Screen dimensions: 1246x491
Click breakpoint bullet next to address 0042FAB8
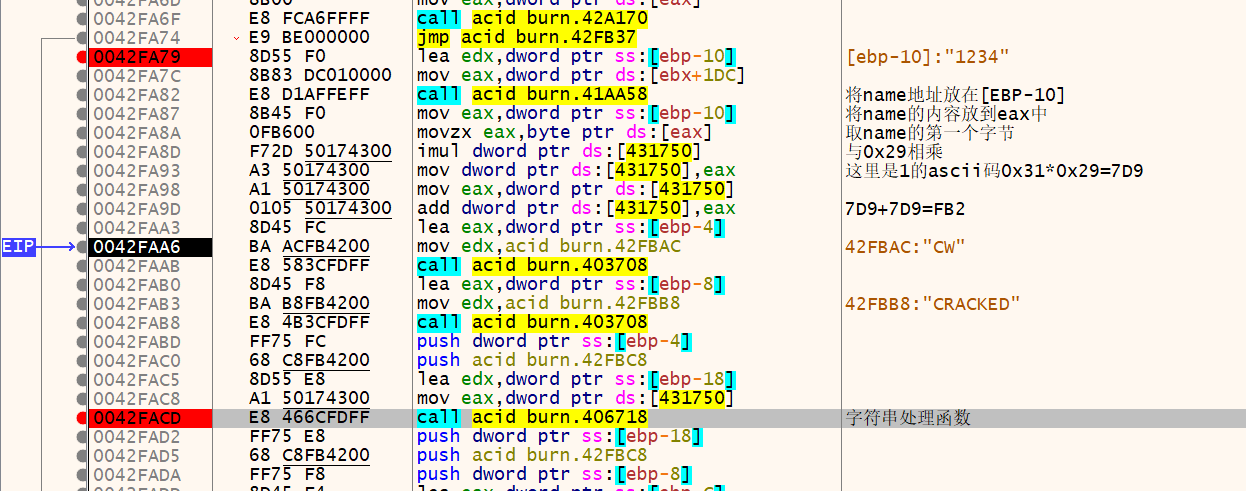[x=82, y=323]
